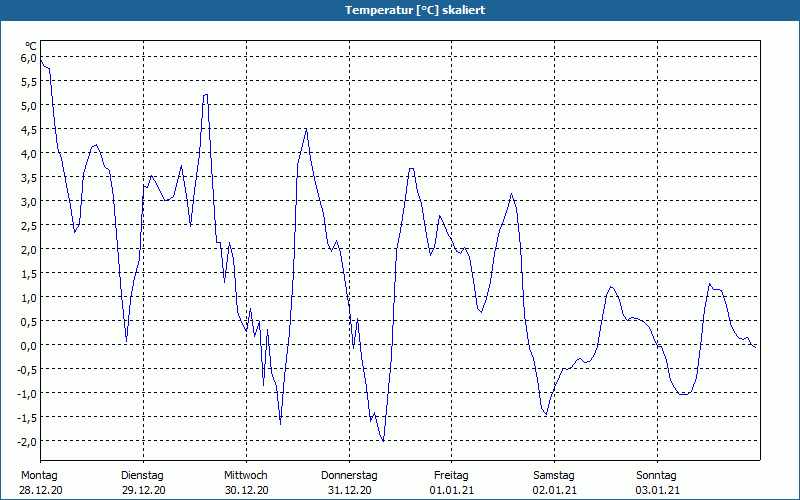Click the Mittwoch 30.12.20 date label
800x500 pixels.
[x=246, y=483]
